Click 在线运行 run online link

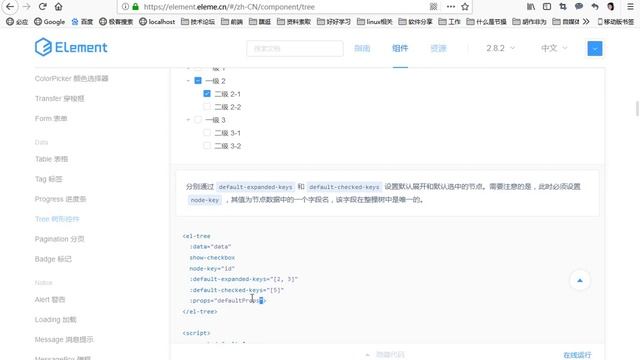tap(577, 355)
